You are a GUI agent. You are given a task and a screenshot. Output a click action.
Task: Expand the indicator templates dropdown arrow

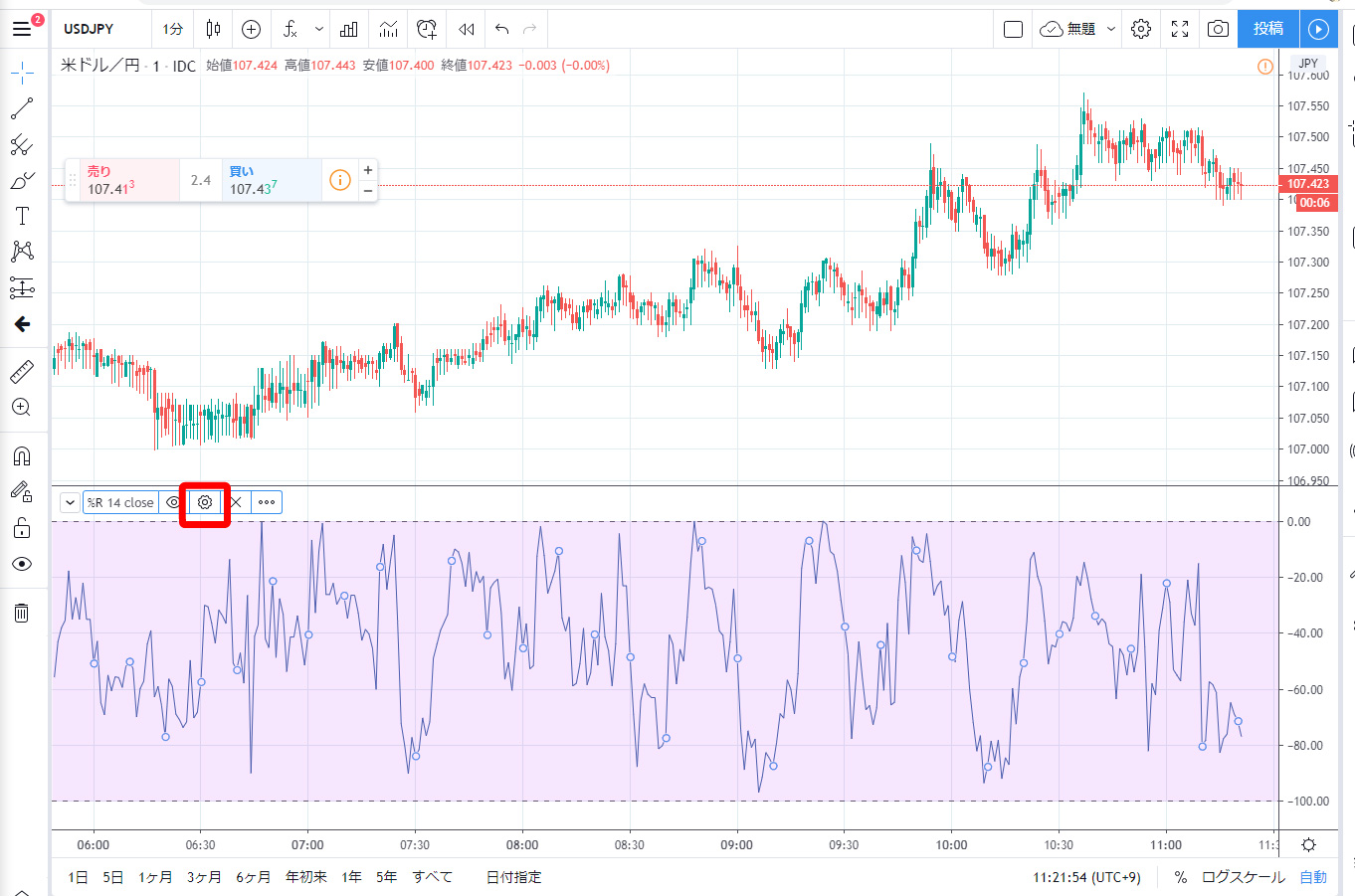(318, 29)
